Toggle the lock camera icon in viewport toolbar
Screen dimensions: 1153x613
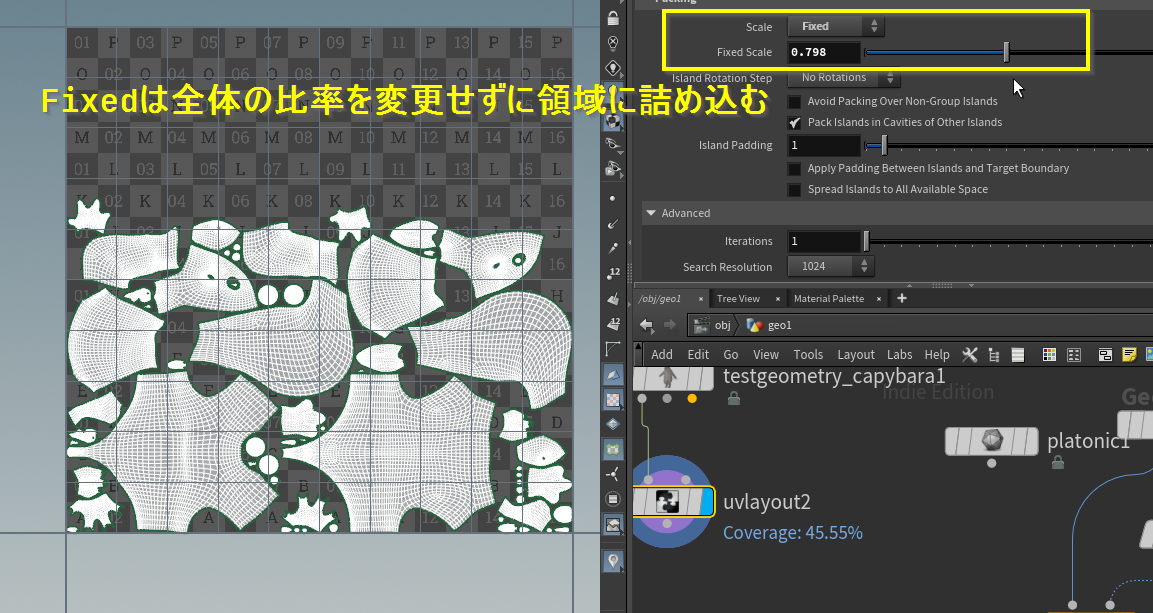[613, 18]
